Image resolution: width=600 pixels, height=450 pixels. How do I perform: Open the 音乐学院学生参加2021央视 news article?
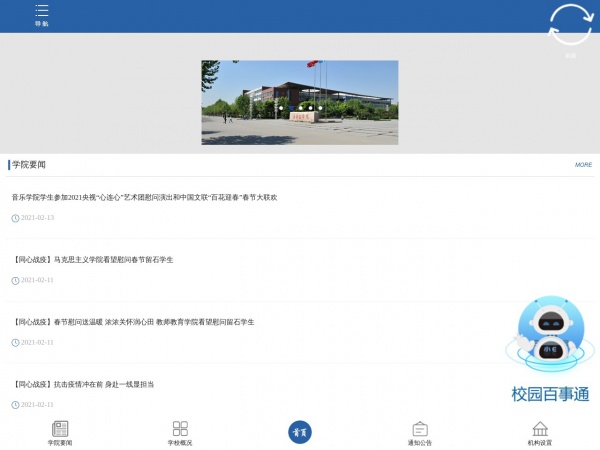pos(144,197)
